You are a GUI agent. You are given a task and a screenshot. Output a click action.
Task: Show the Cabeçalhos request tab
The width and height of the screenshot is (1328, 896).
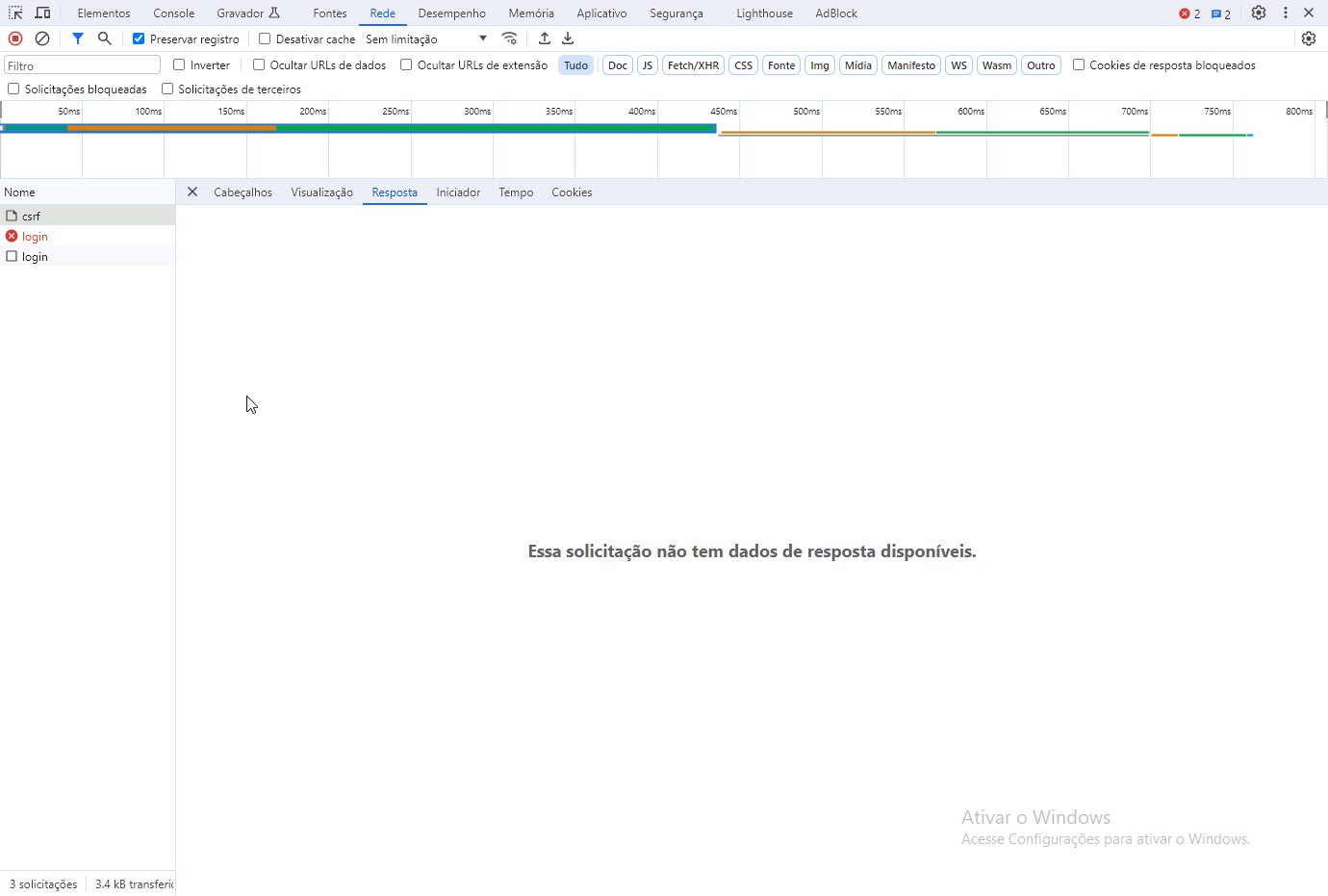[x=243, y=192]
